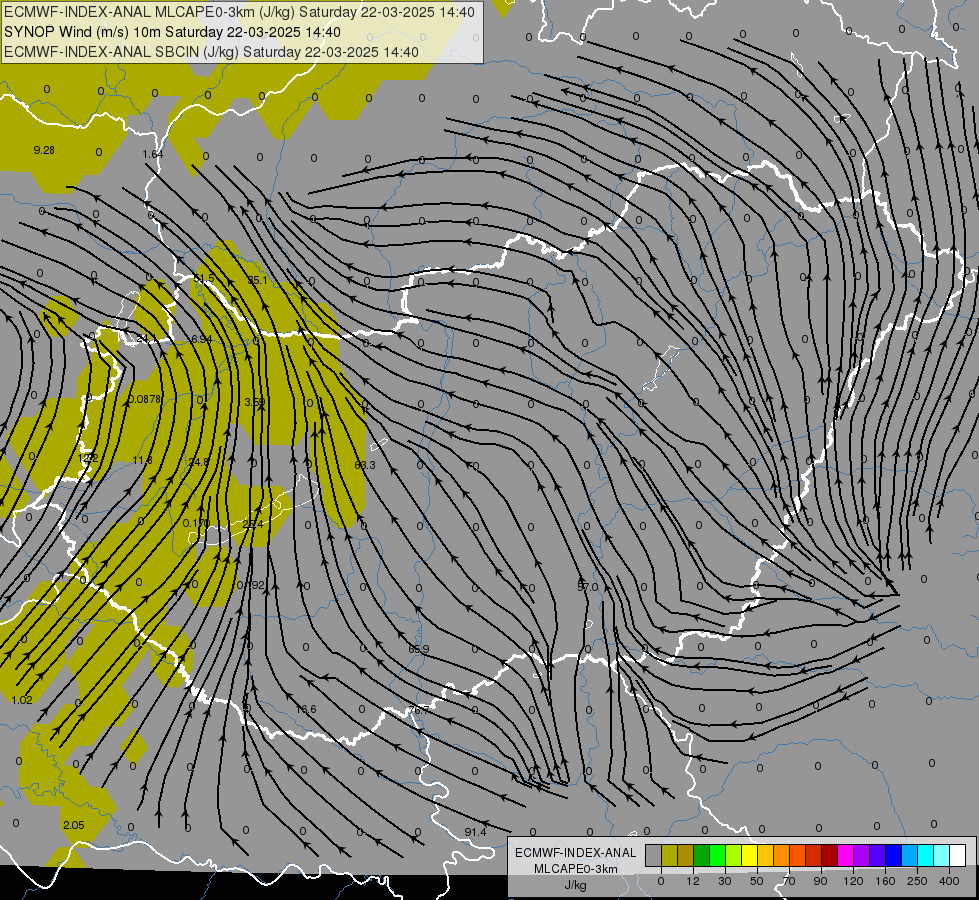Click legend tick value 120
Viewport: 979px width, 900px height.
pyautogui.click(x=854, y=881)
